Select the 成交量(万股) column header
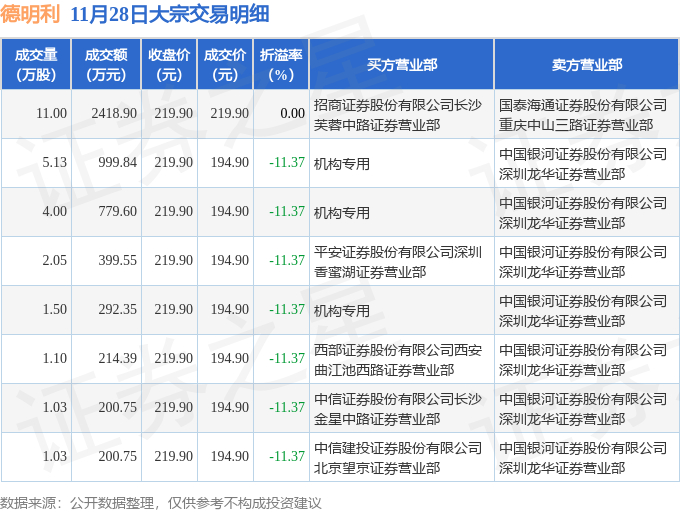The height and width of the screenshot is (512, 680). coord(36,65)
